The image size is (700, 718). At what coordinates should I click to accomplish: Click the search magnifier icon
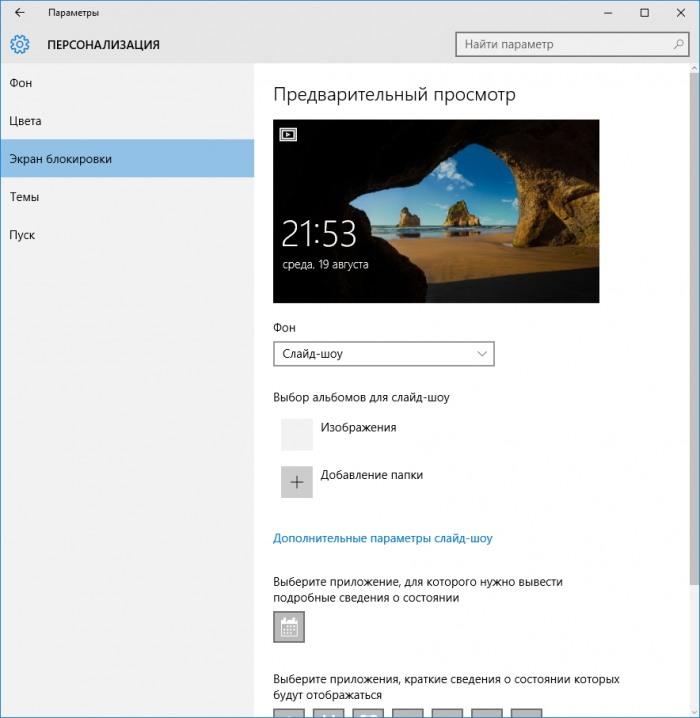(678, 44)
